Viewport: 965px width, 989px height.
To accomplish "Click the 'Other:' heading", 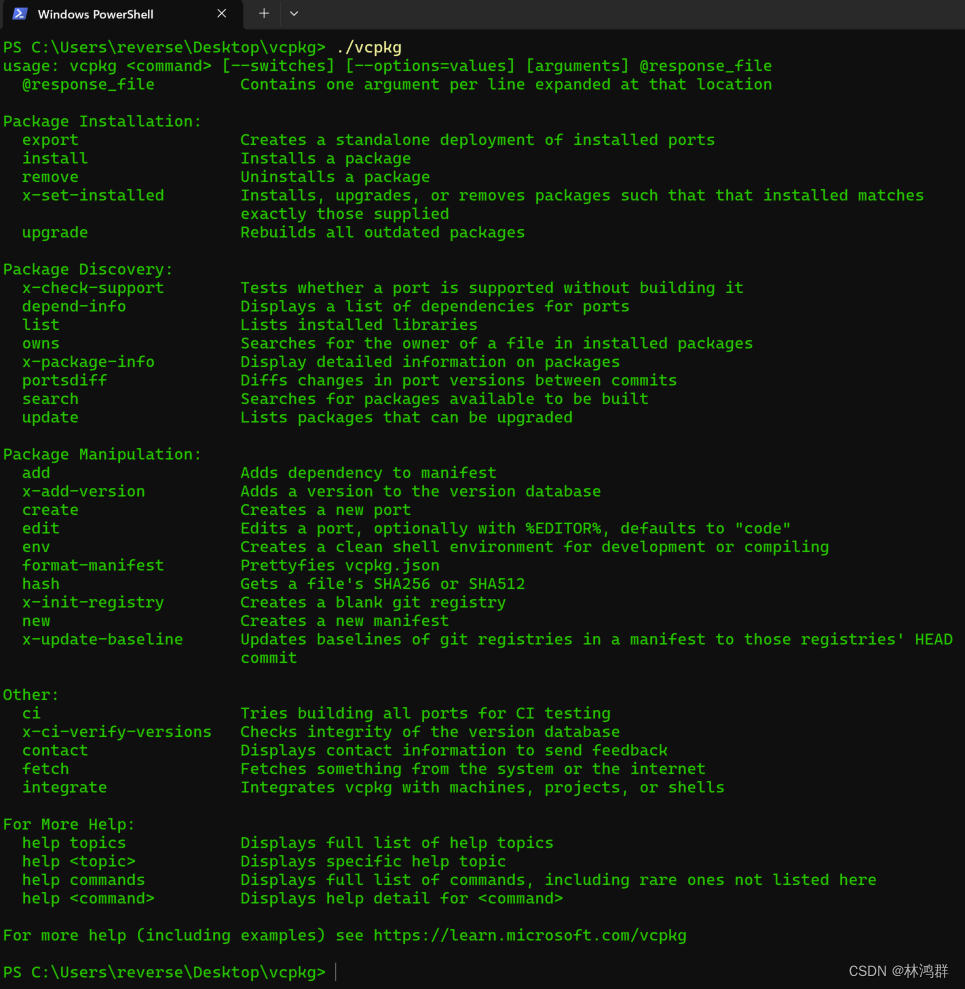I will click(x=31, y=695).
